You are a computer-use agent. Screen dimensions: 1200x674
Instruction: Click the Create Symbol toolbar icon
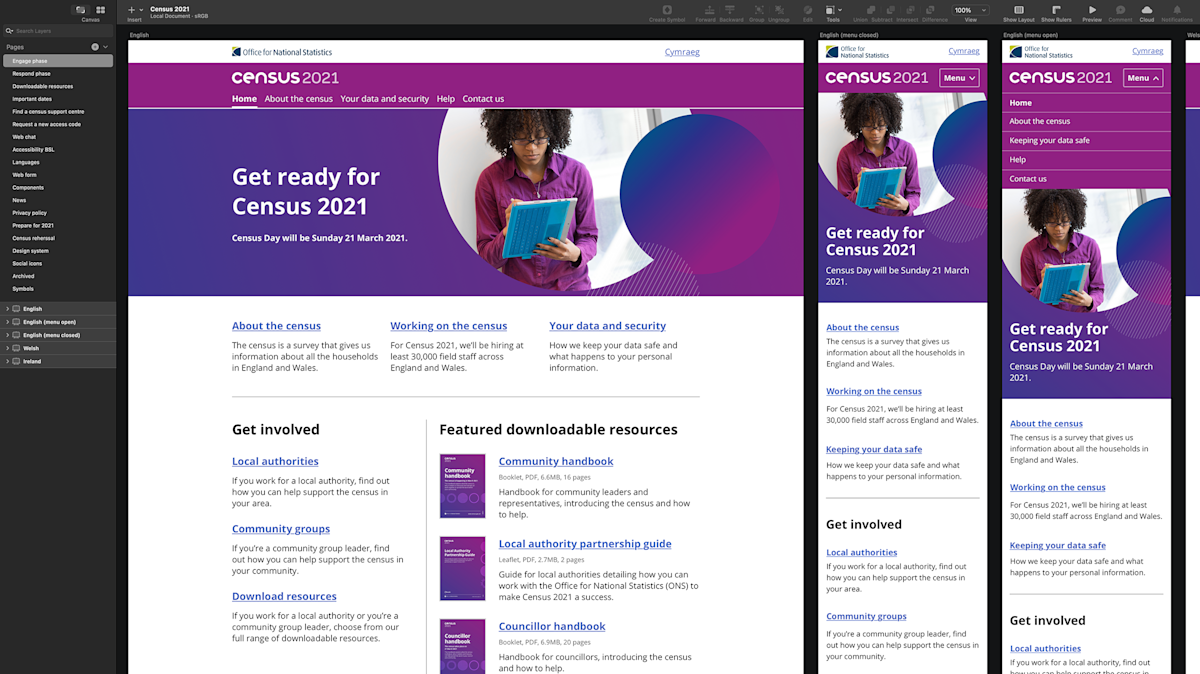click(667, 12)
